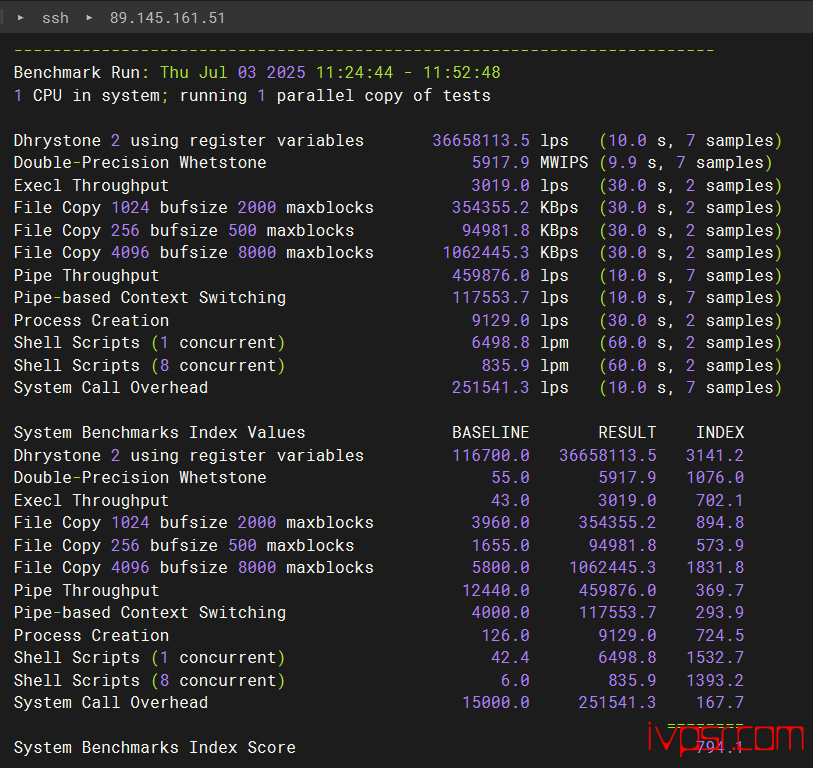
Task: Click the System Benchmarks Index Score text
Action: click(154, 748)
